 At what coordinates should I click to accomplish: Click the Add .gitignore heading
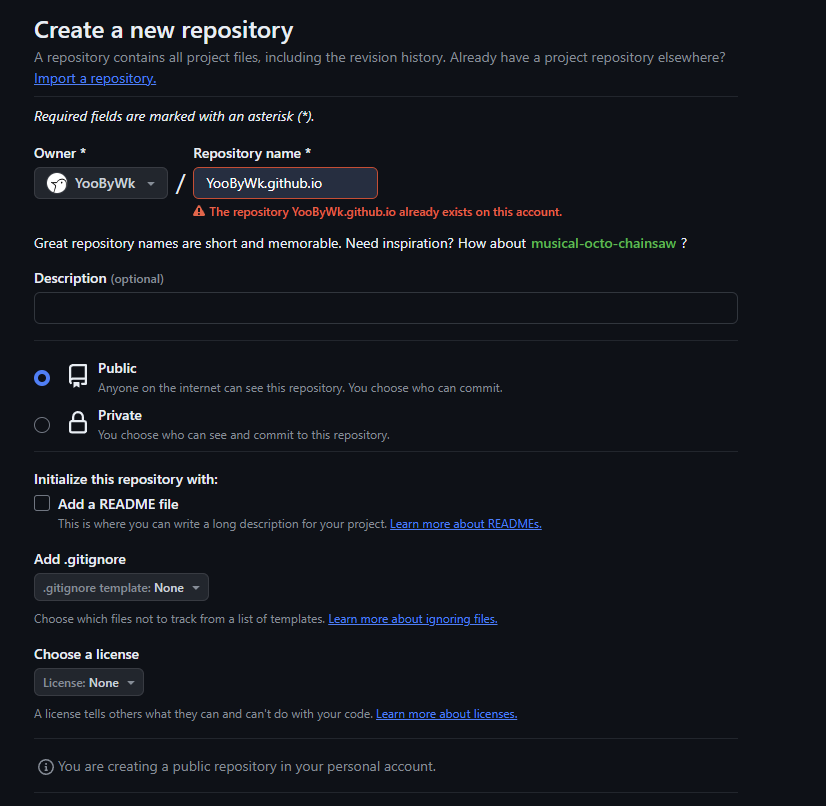pos(80,559)
